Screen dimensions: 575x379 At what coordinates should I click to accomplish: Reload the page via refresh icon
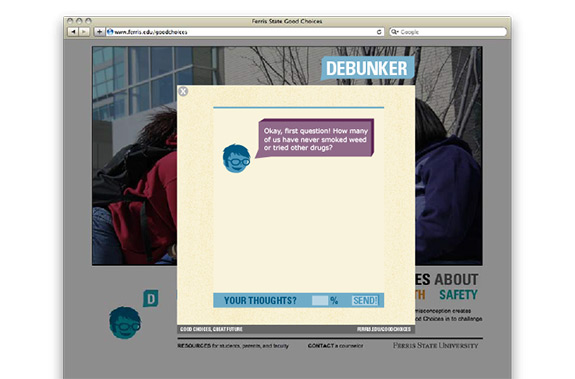379,32
